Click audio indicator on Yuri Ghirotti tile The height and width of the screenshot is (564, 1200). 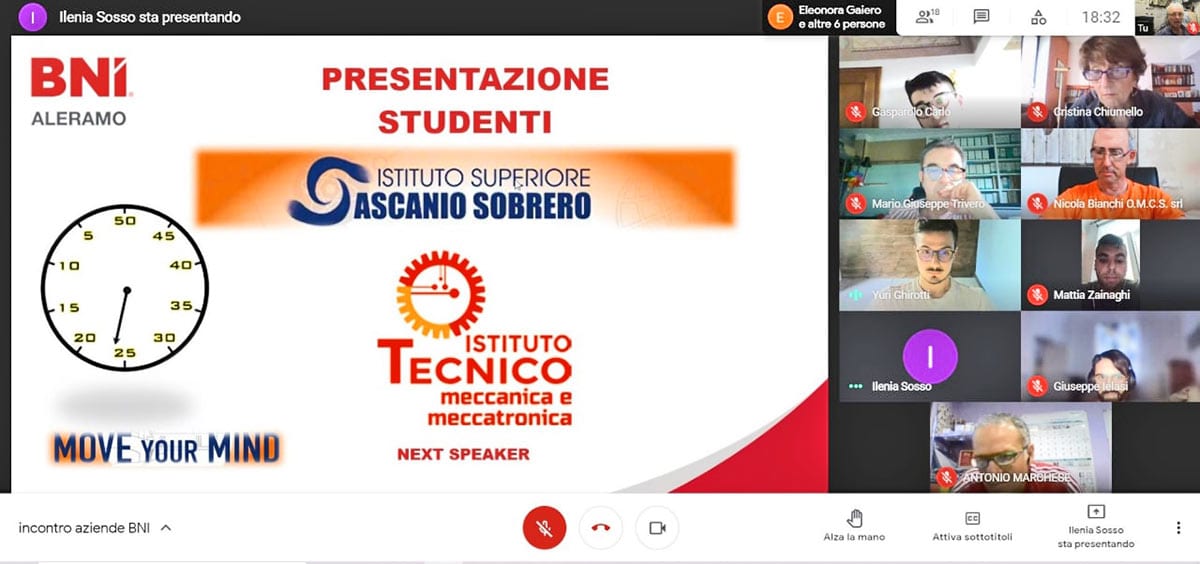tap(855, 295)
